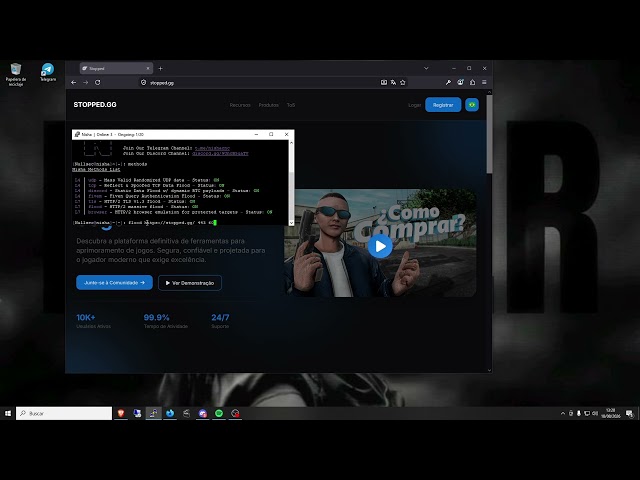Open the Recursos navigation item
Screen dimensions: 640x480
(240, 105)
